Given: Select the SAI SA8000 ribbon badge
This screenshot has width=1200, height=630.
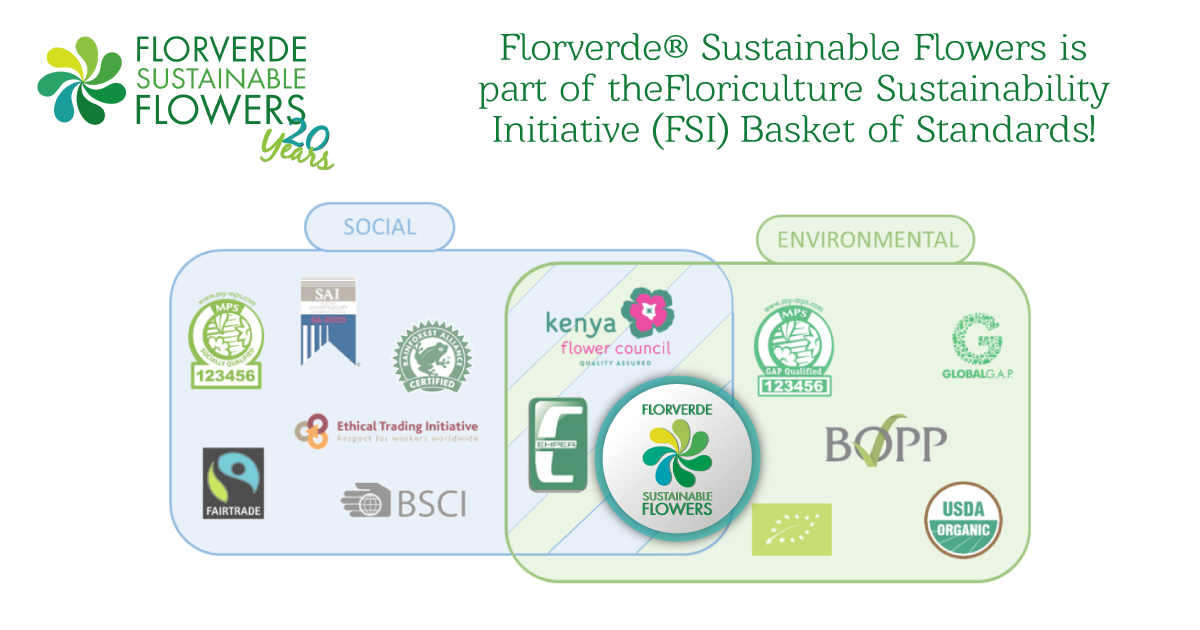Looking at the screenshot, I should [330, 320].
